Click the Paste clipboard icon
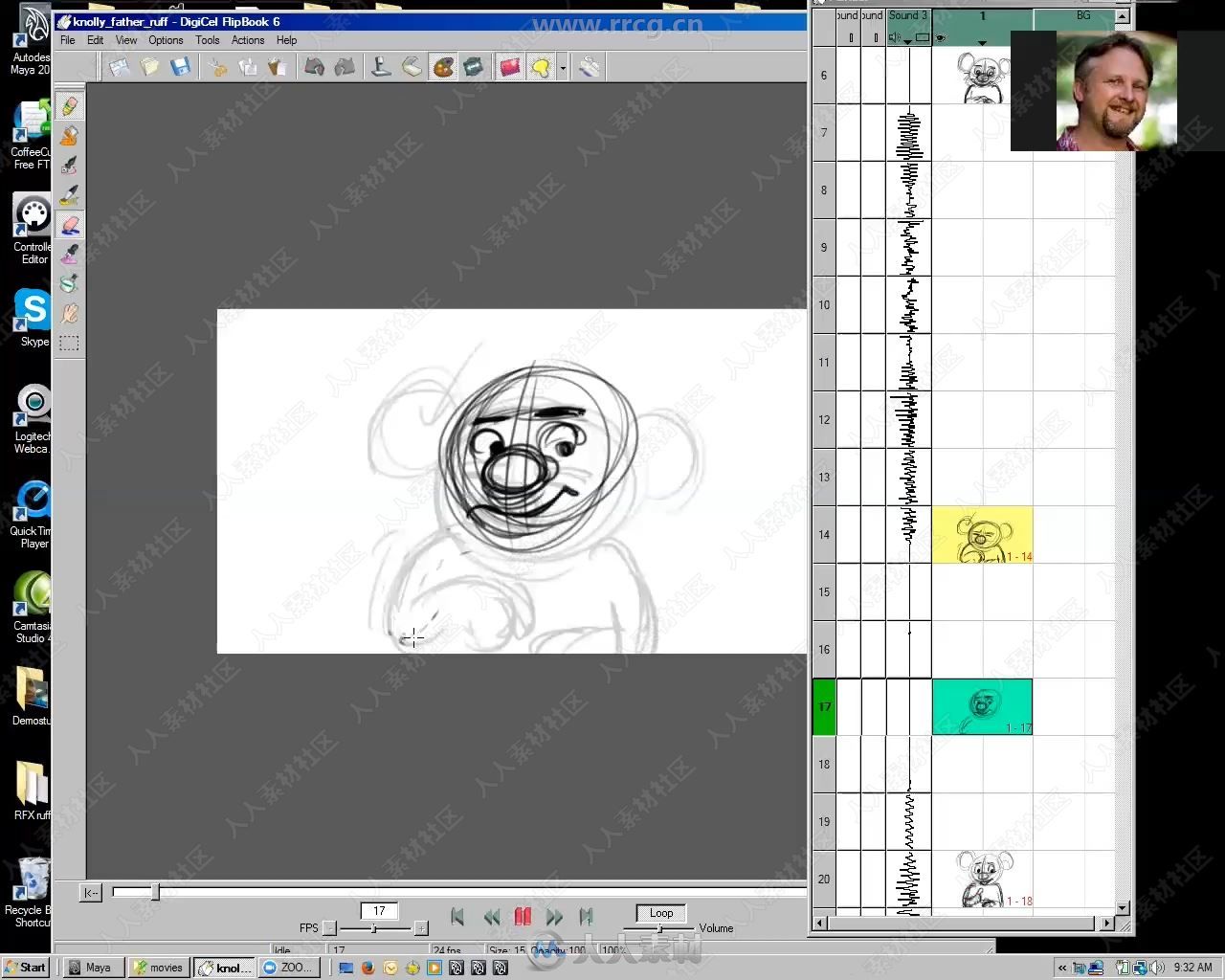 tap(278, 67)
